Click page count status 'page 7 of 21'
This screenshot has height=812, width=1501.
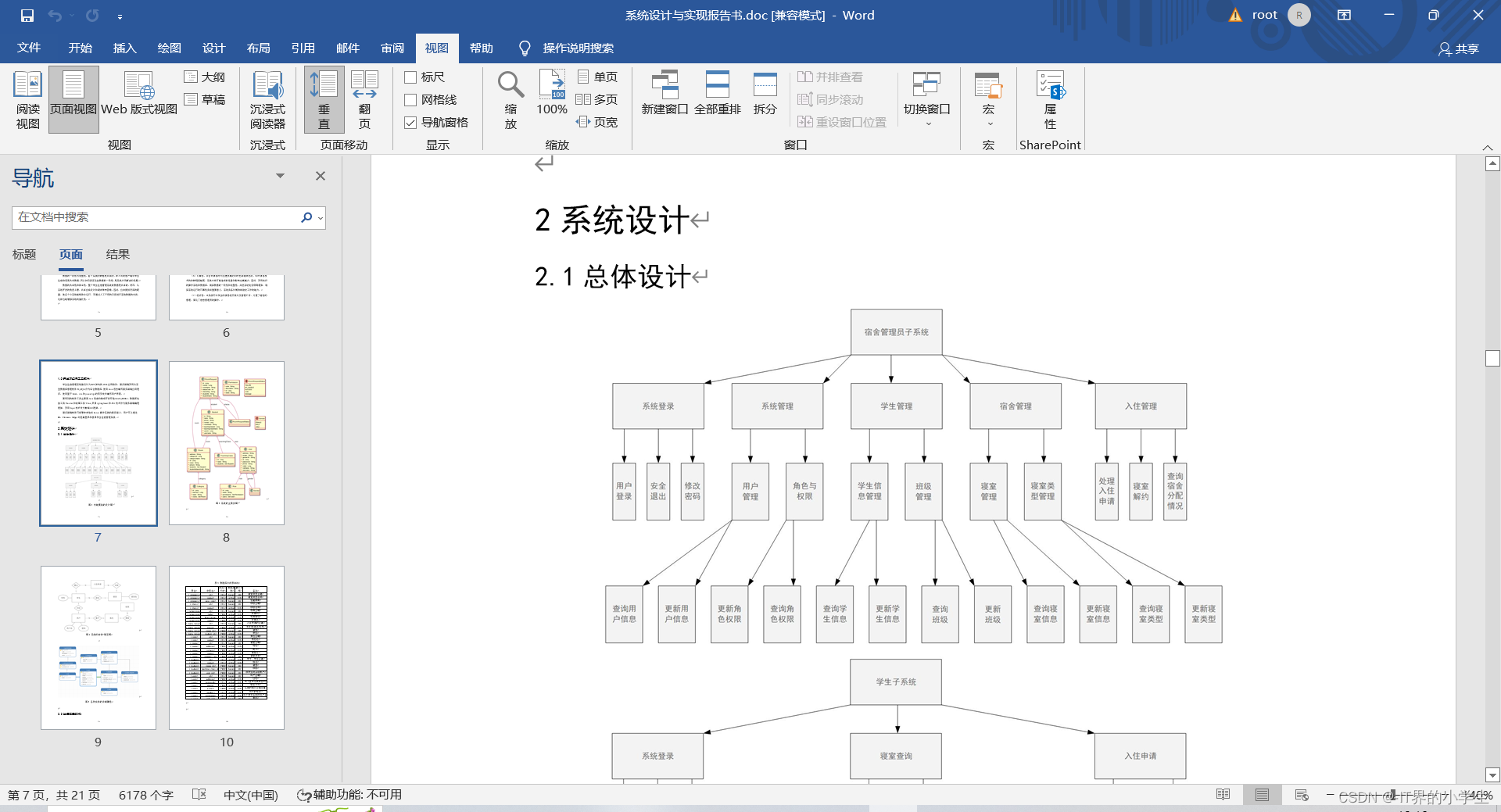54,795
